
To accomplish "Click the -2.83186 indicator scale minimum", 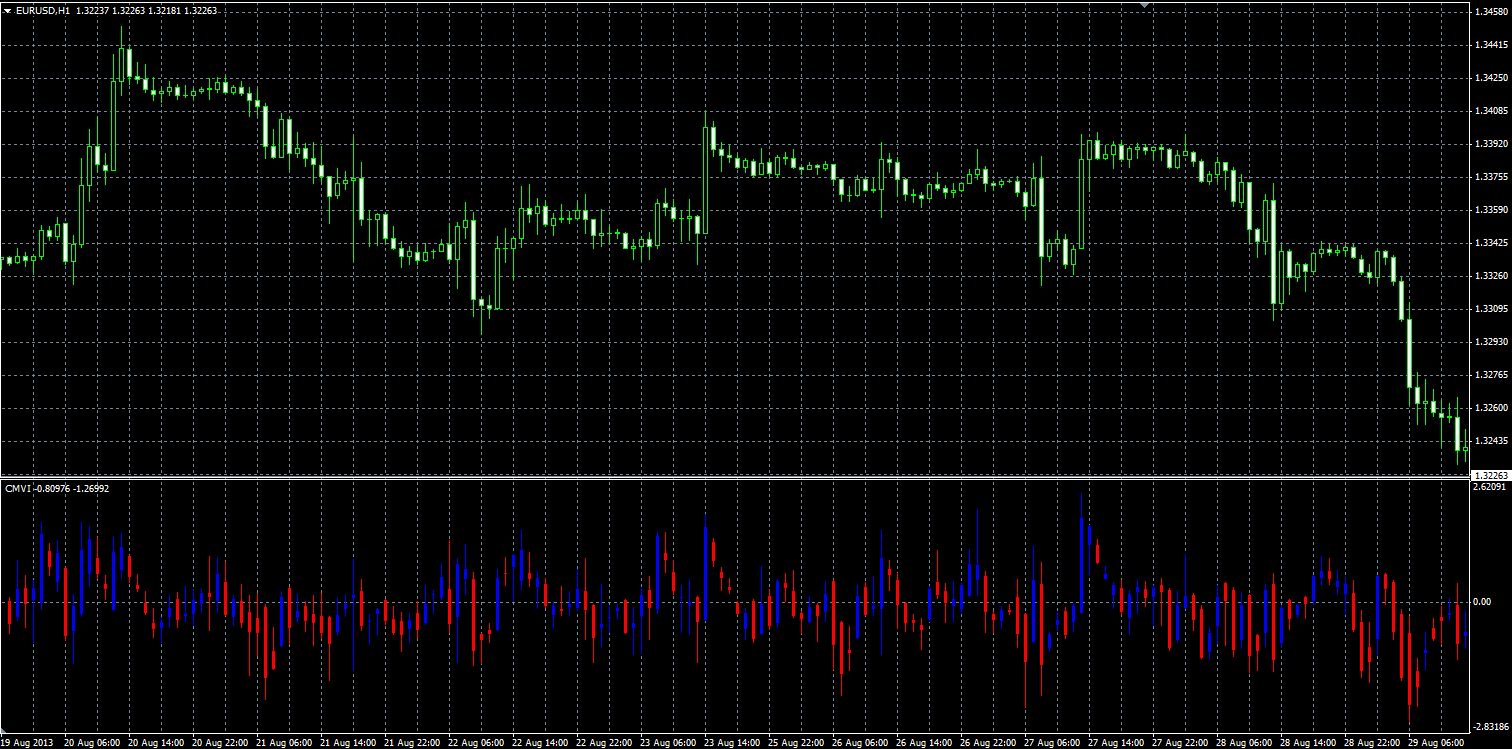I will (x=1489, y=727).
